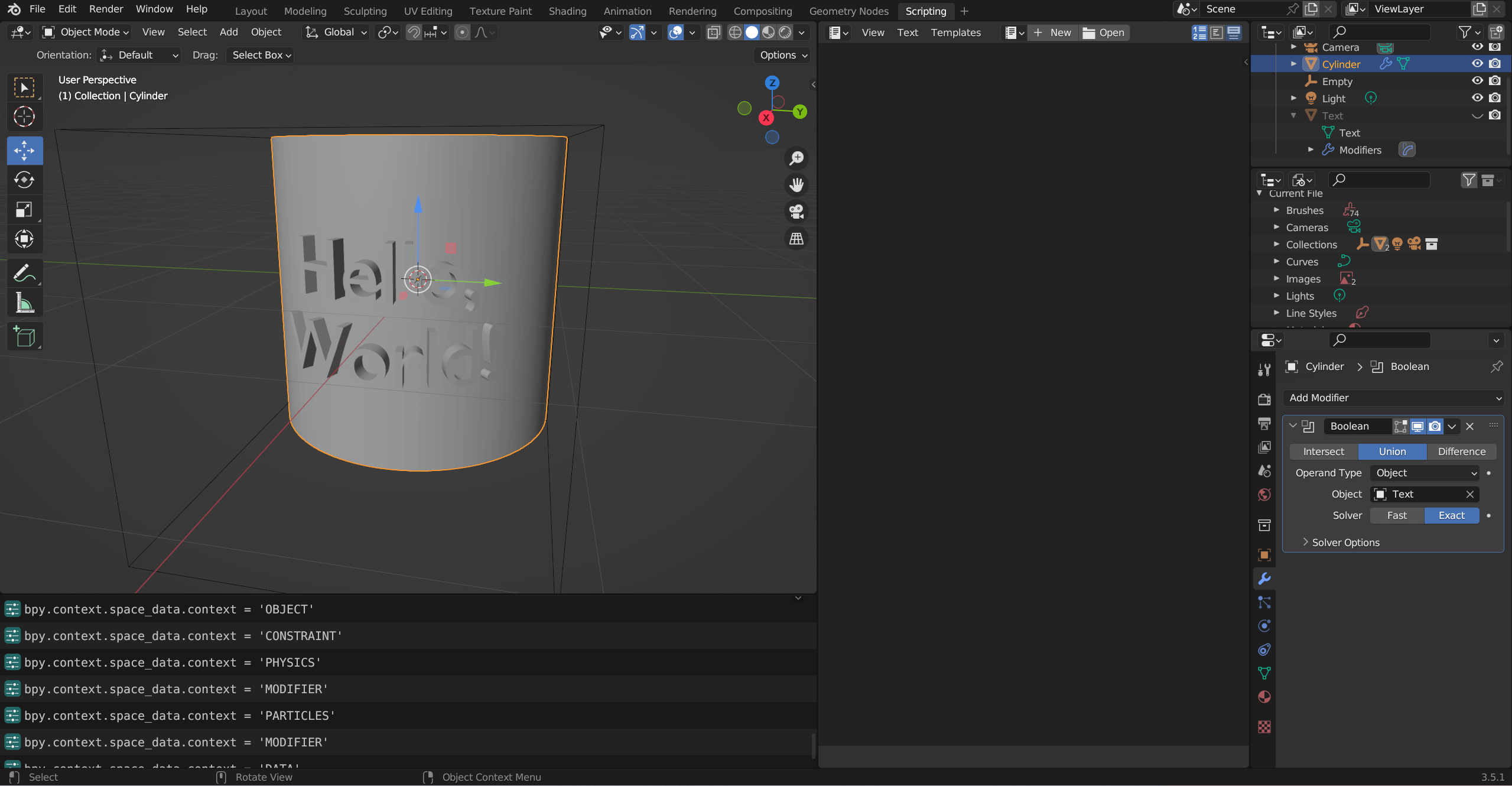Open the viewport Options dropdown
1512x786 pixels.
point(782,55)
